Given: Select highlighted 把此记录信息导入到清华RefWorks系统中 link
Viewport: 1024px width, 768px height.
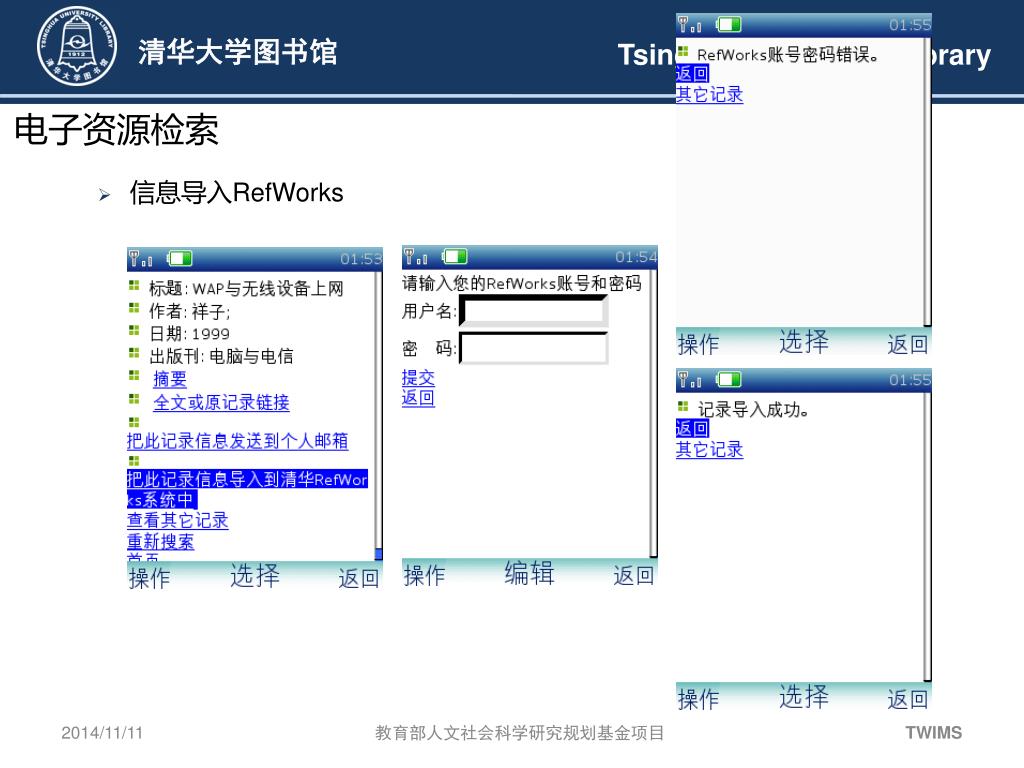Looking at the screenshot, I should pyautogui.click(x=247, y=489).
